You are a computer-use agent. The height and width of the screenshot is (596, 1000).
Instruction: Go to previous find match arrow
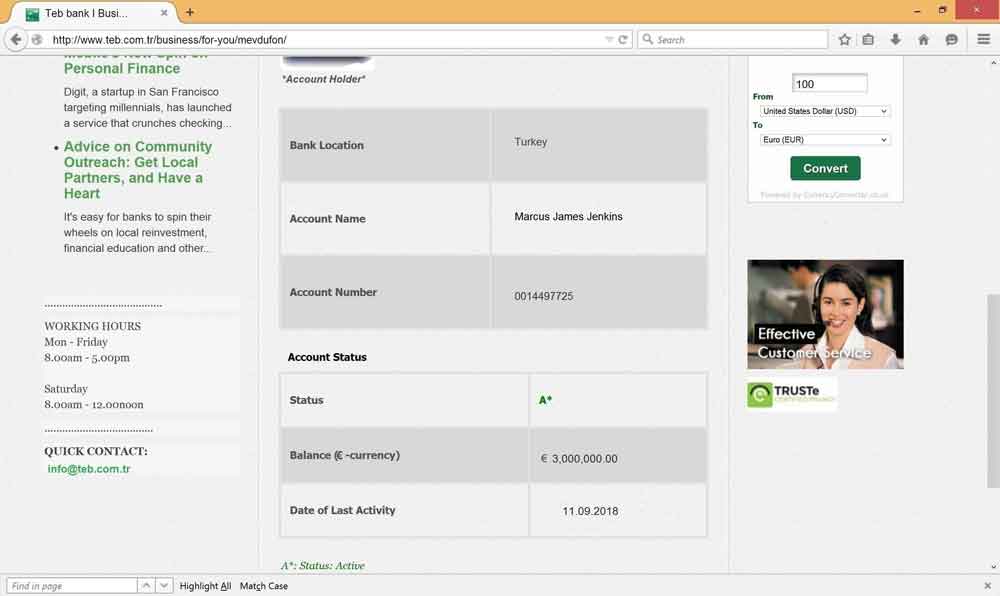tap(146, 586)
